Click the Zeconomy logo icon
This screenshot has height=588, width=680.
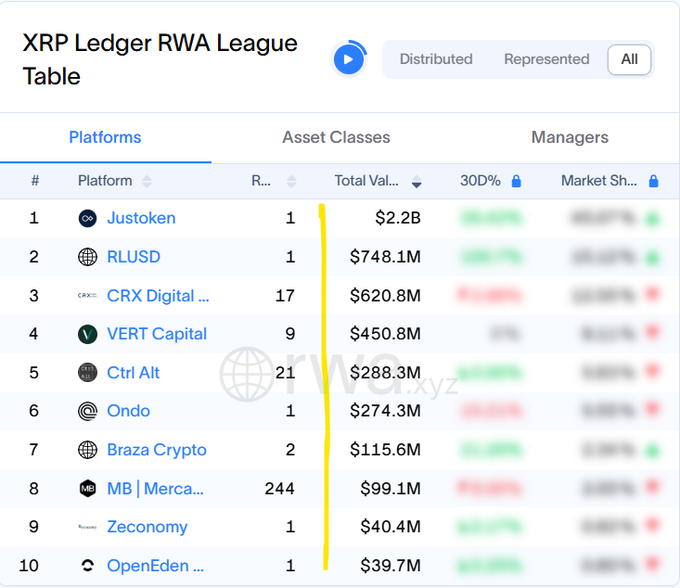(88, 527)
